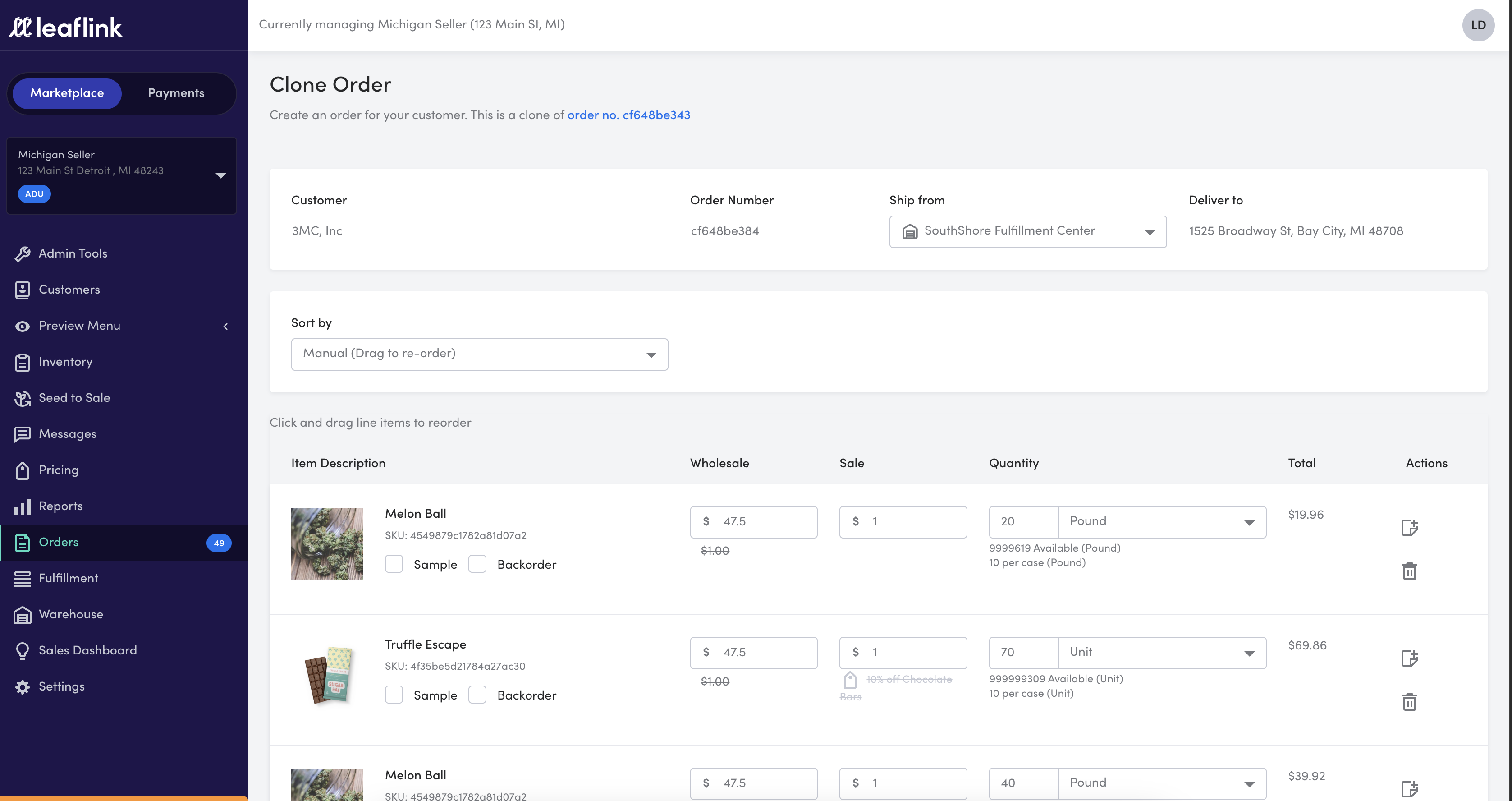Screen dimensions: 1512x801
Task: Add a note to the first Melon Ball line
Action: click(1409, 527)
